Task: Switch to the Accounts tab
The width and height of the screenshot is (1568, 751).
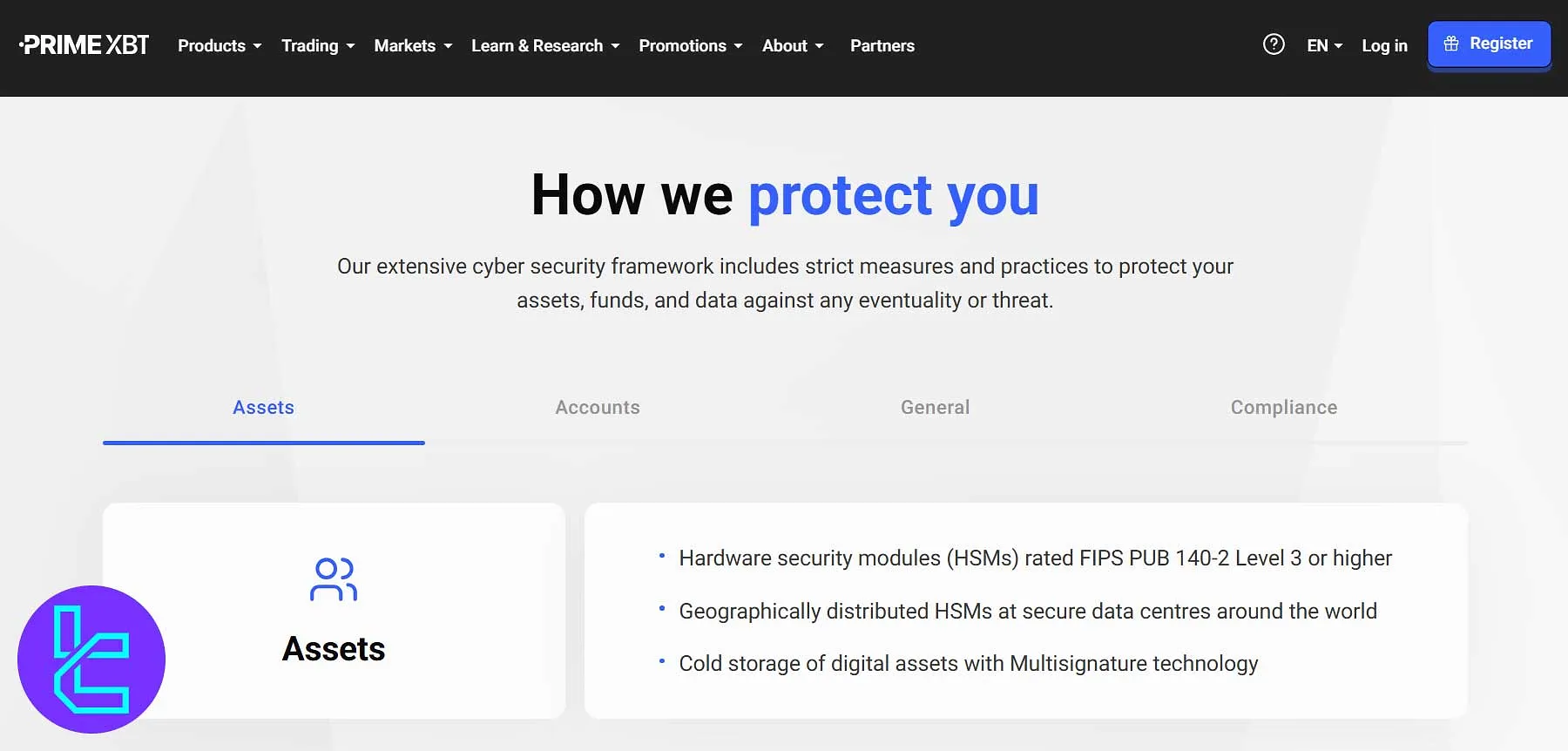Action: 597,407
